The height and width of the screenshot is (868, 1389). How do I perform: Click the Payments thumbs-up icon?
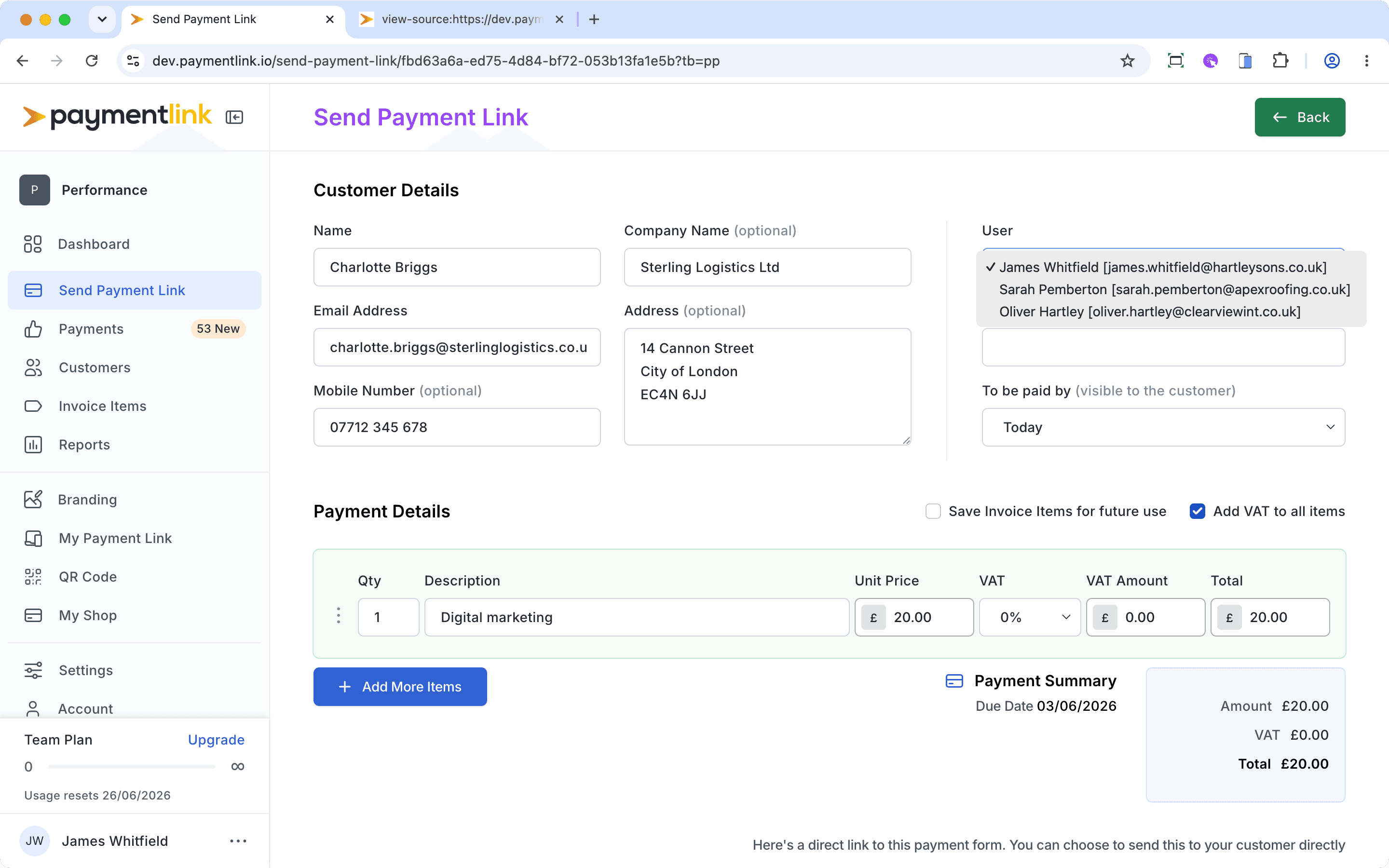tap(33, 329)
